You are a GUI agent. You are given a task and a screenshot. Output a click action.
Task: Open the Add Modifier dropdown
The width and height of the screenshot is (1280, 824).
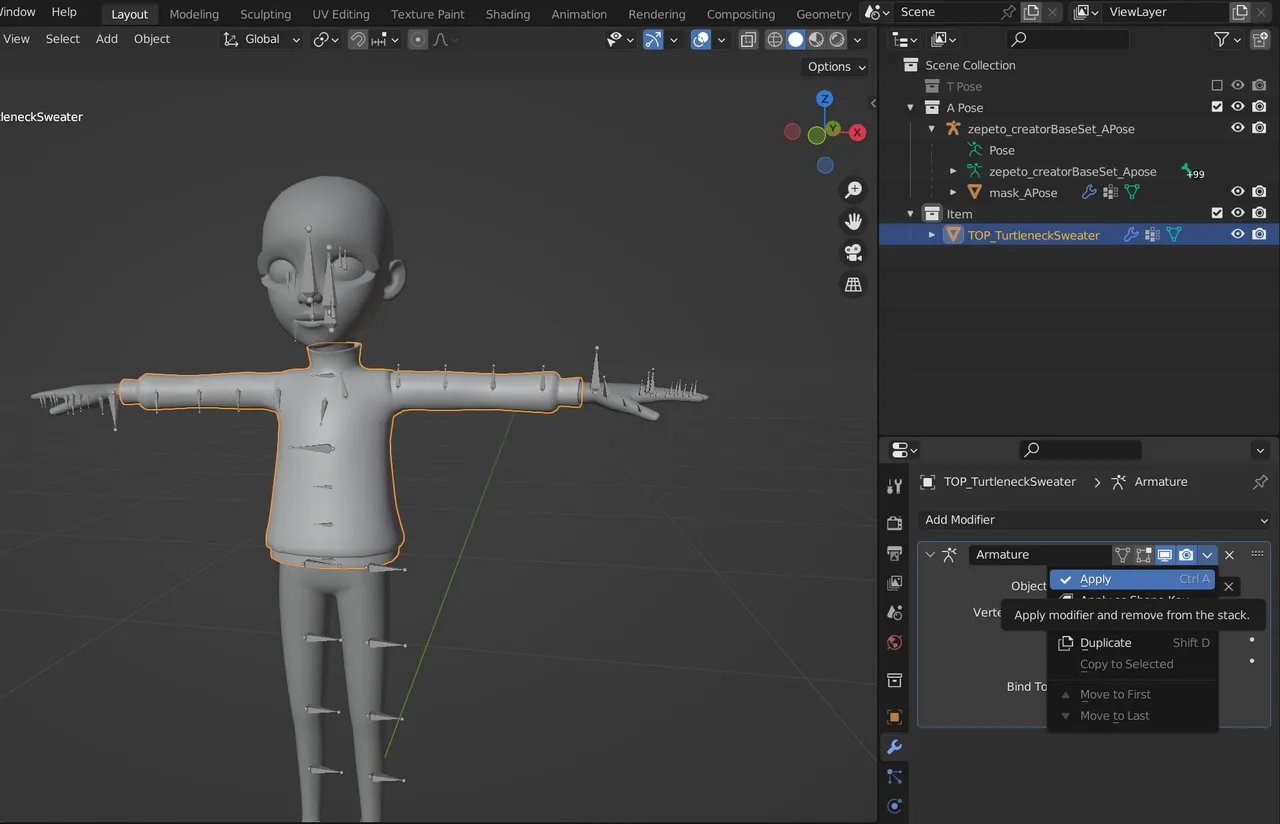coord(1093,519)
